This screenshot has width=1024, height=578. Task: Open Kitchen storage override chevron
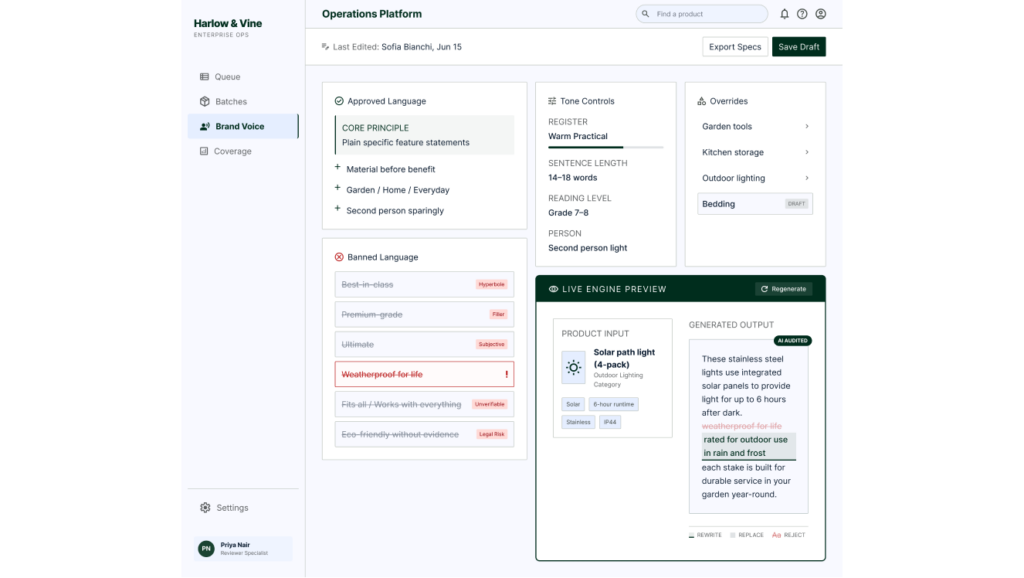(807, 152)
